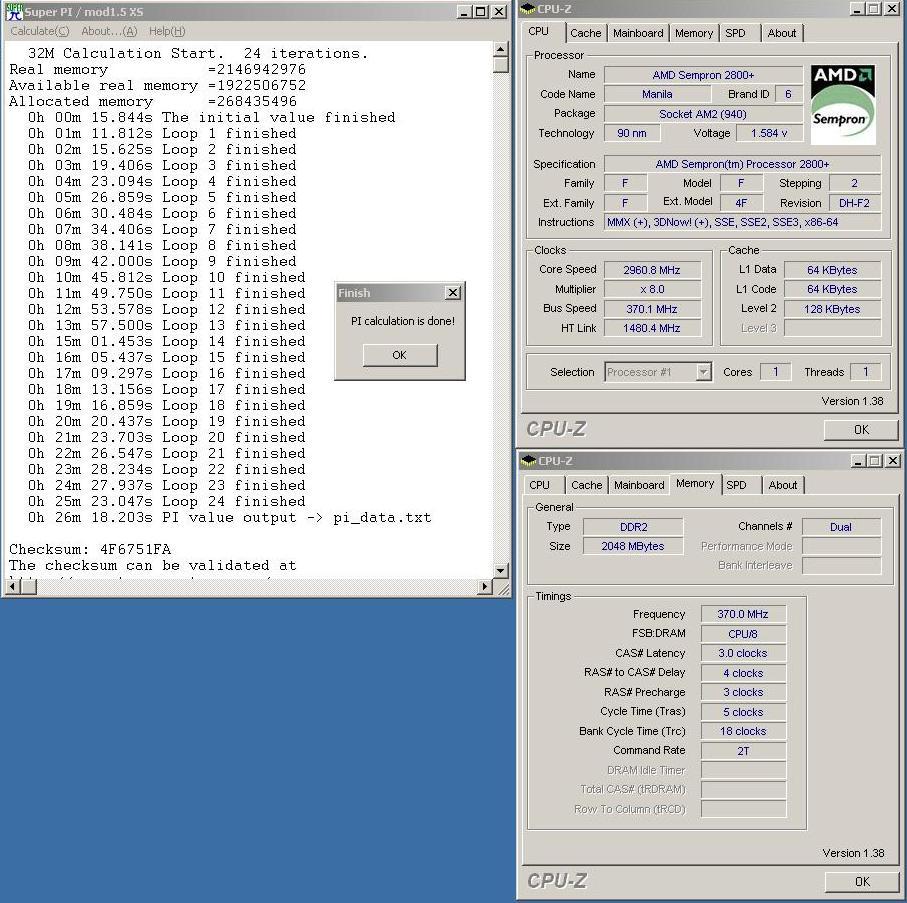Viewport: 907px width, 903px height.
Task: Click the Super PI title bar icon
Action: click(x=14, y=12)
